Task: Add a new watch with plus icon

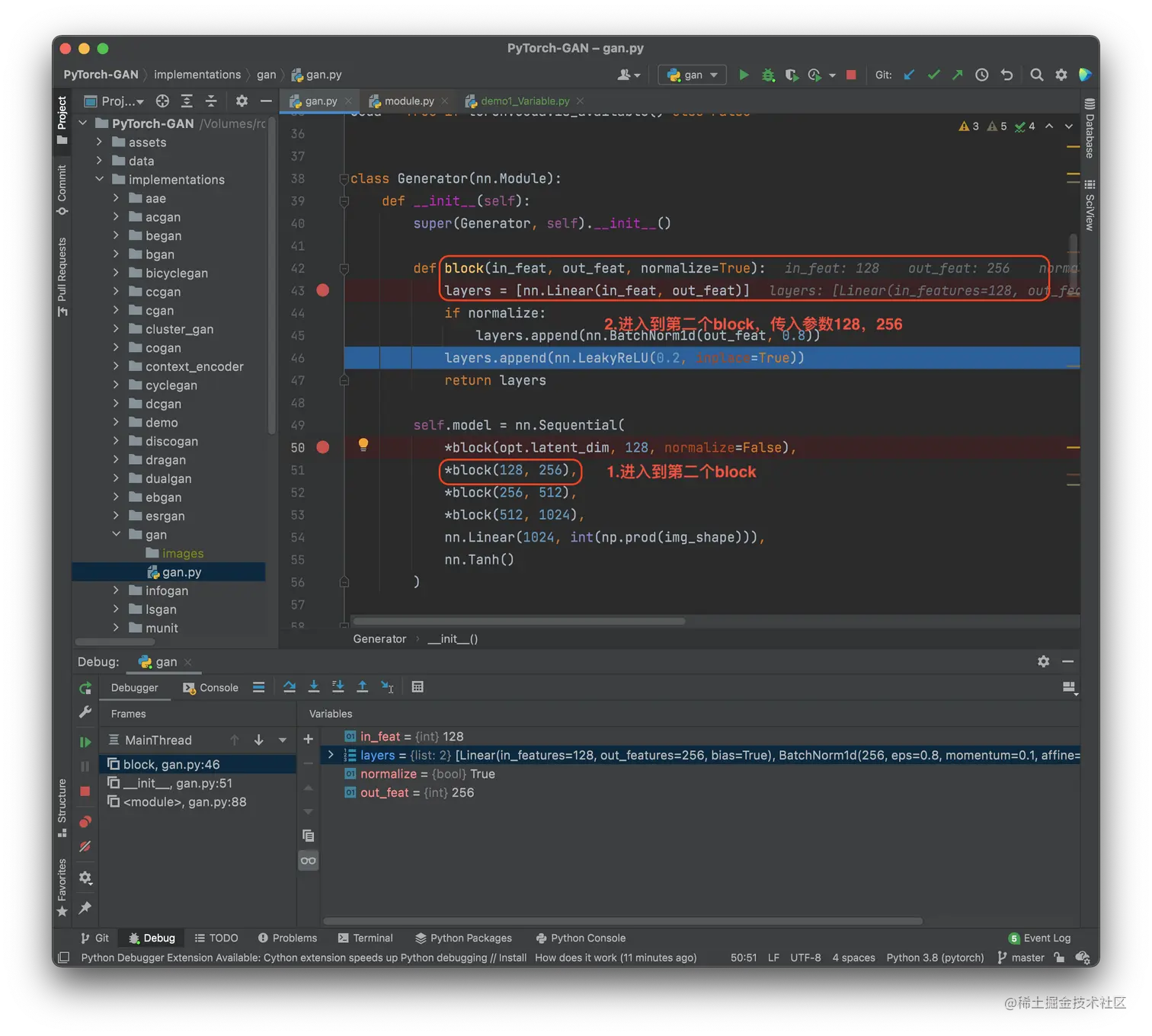Action: coord(309,739)
